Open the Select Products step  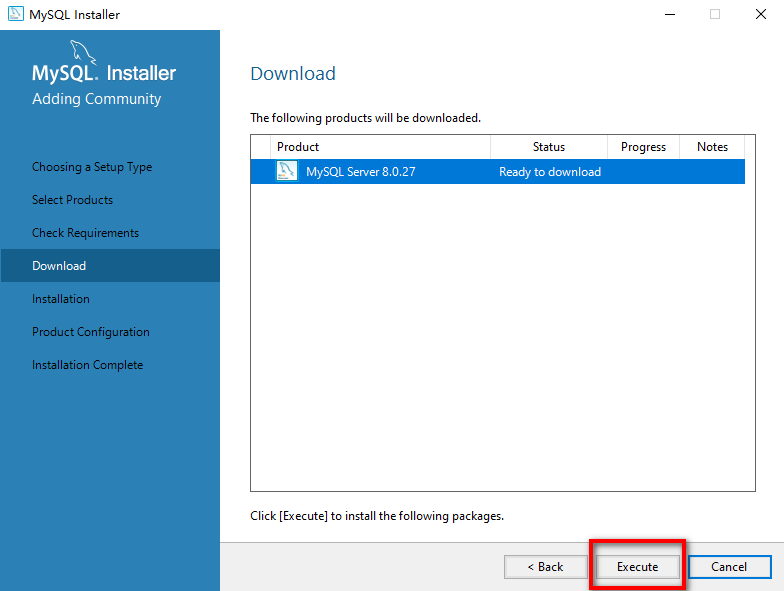pos(72,200)
